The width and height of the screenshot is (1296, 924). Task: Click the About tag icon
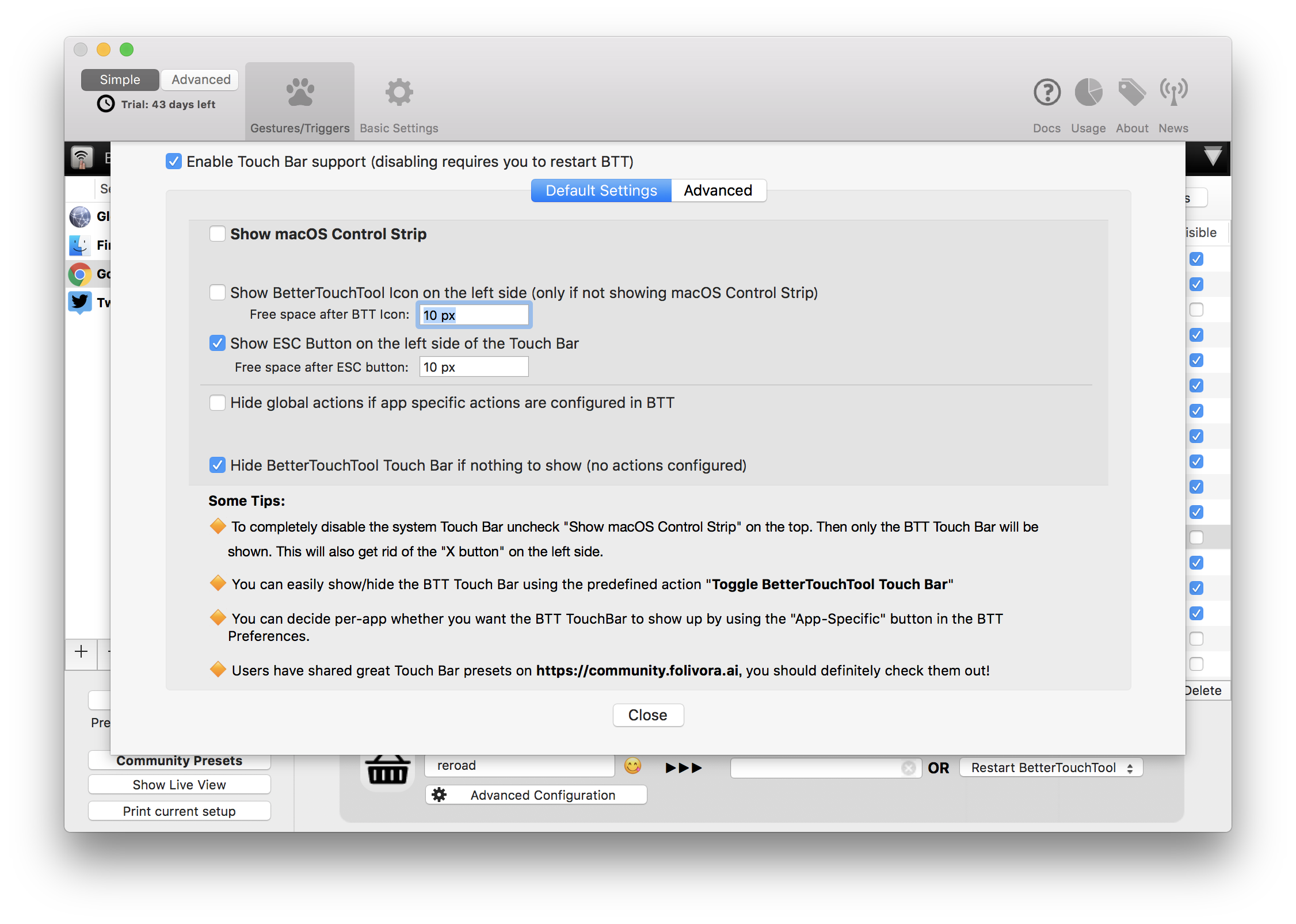click(x=1131, y=93)
